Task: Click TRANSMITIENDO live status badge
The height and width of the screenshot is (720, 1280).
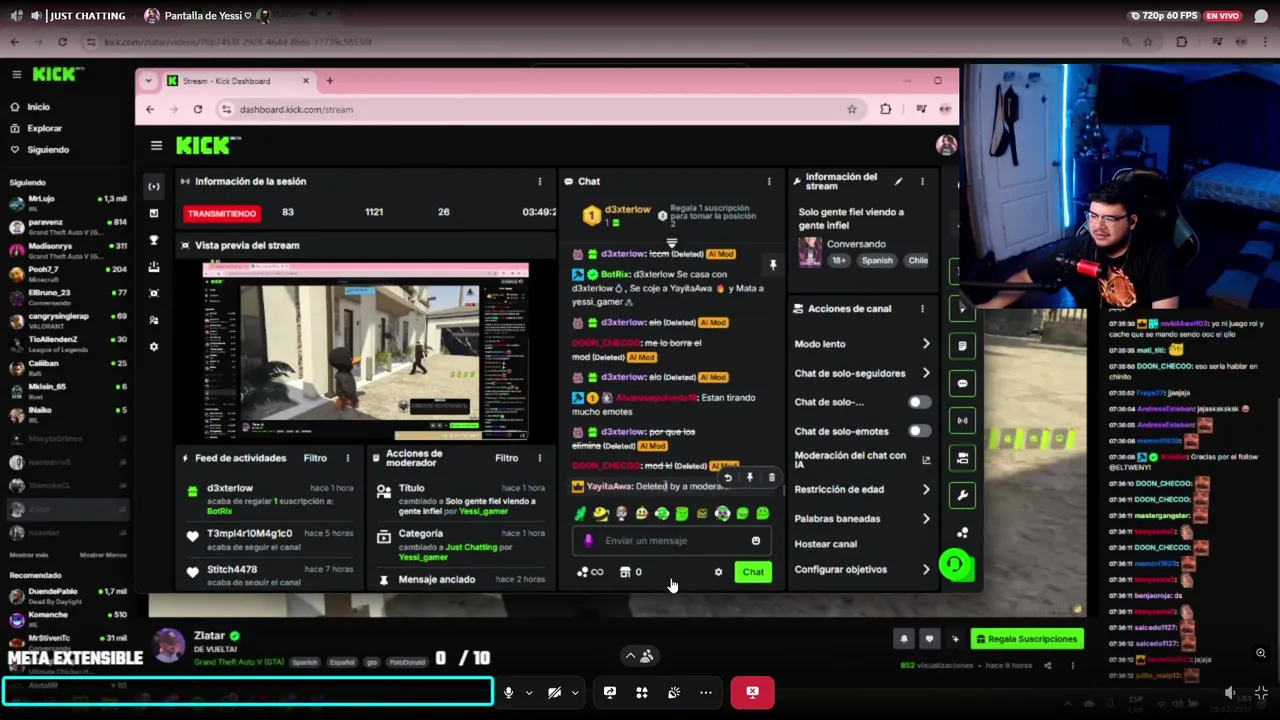Action: [222, 213]
